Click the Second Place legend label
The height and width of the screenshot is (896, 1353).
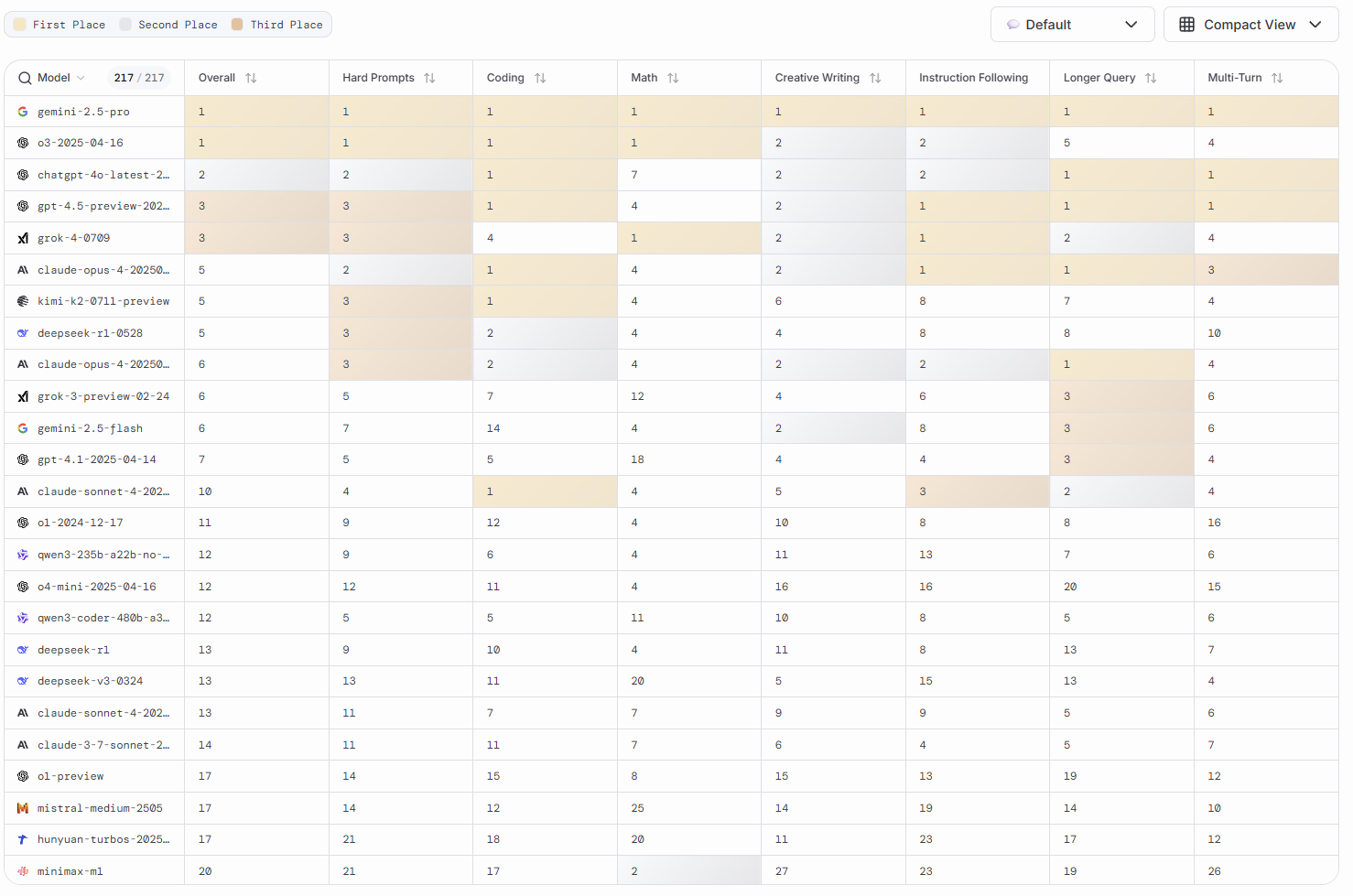[178, 25]
